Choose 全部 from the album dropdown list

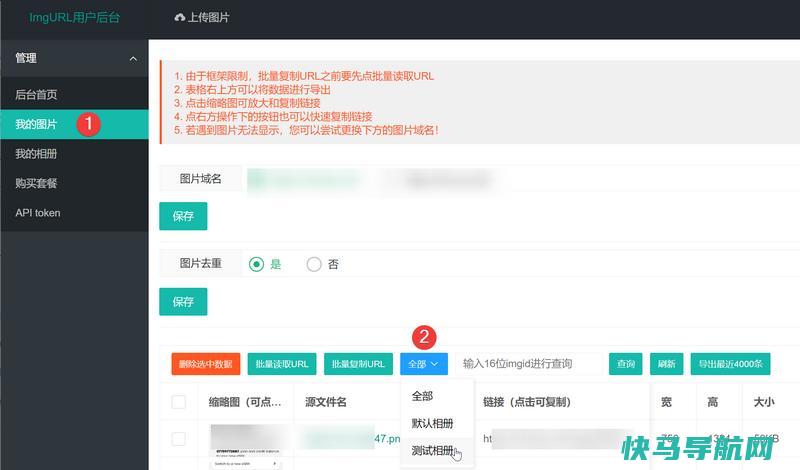[x=437, y=396]
